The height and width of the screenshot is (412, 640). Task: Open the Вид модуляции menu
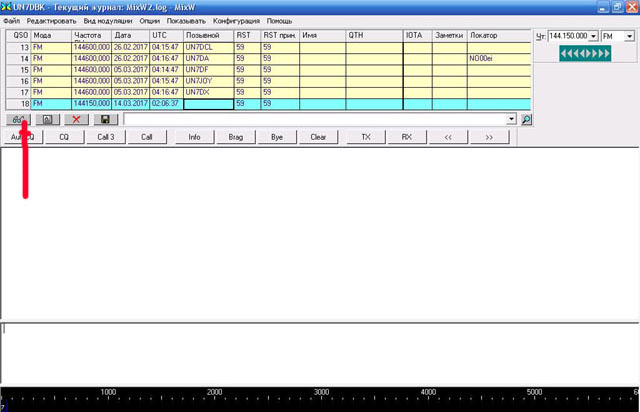108,21
